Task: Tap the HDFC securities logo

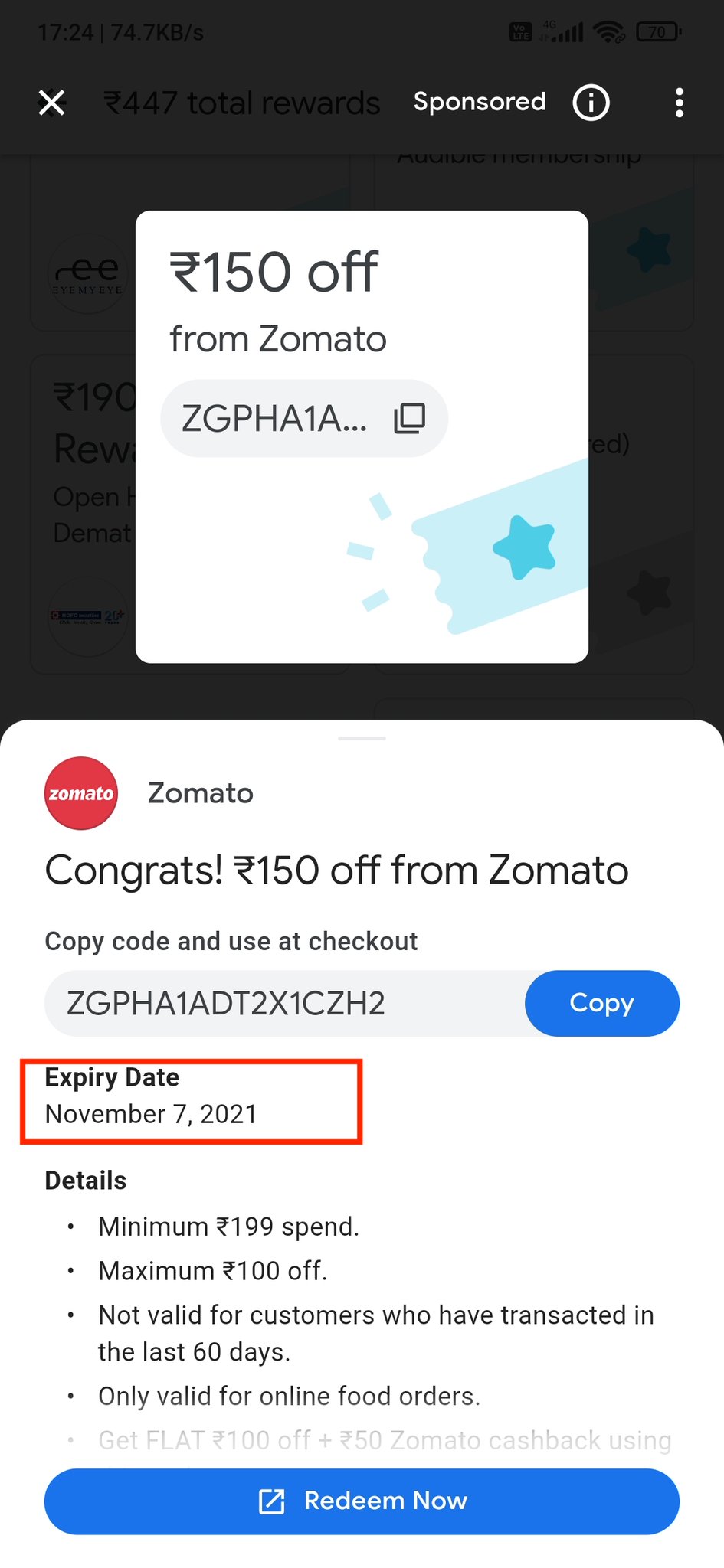Action: 87,616
